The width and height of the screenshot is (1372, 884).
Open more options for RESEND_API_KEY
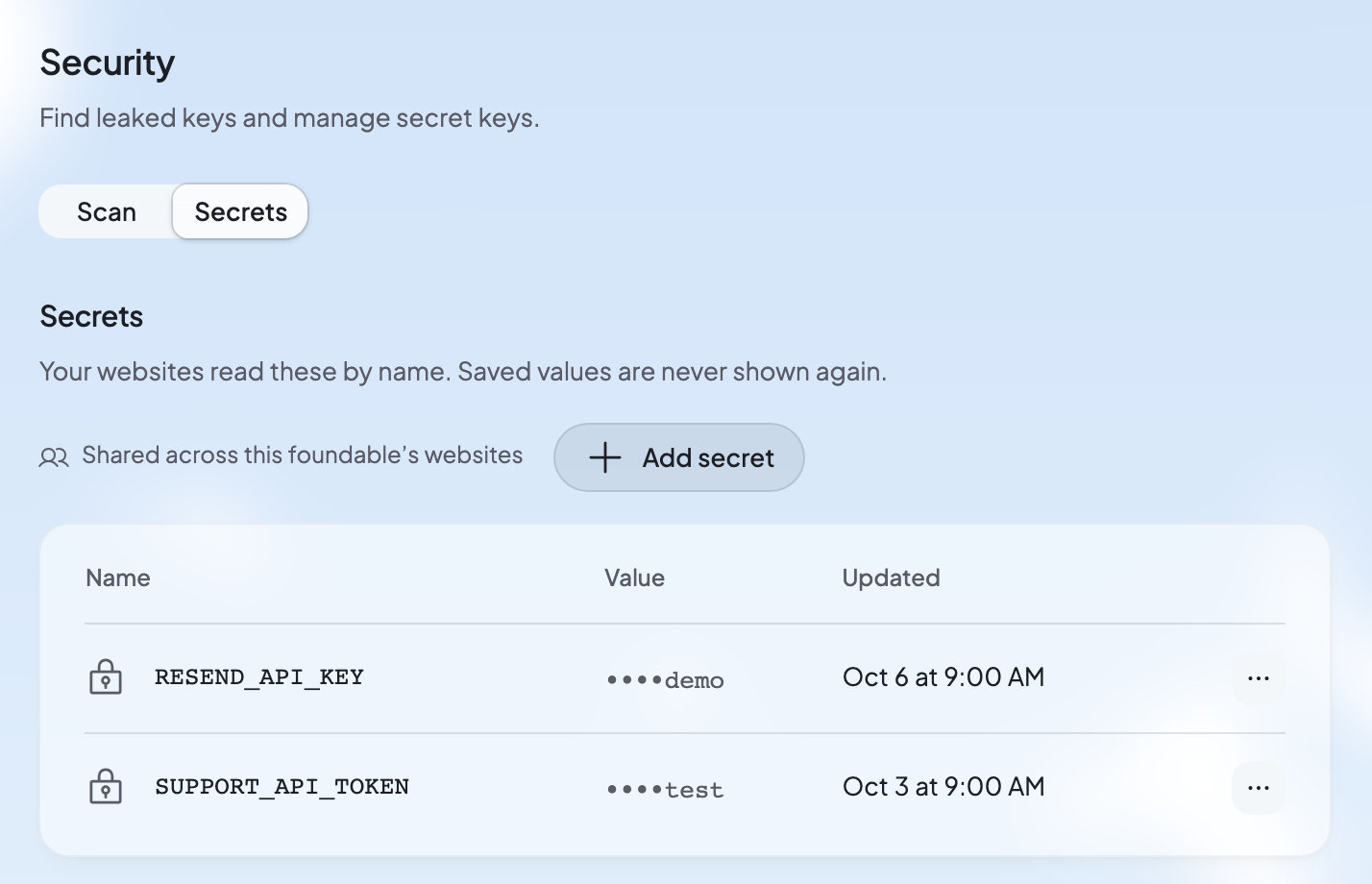pyautogui.click(x=1258, y=678)
